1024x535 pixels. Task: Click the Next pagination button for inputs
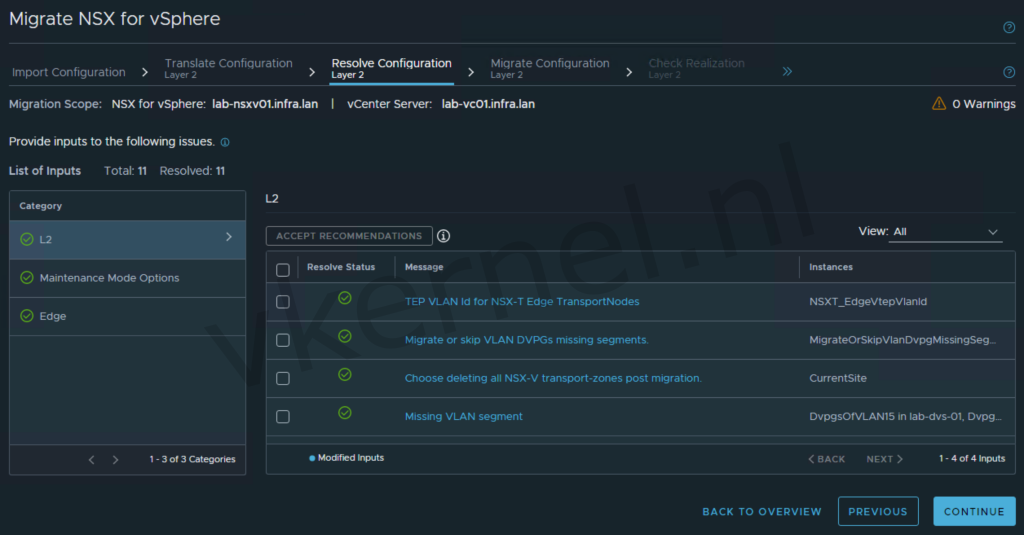(x=884, y=459)
